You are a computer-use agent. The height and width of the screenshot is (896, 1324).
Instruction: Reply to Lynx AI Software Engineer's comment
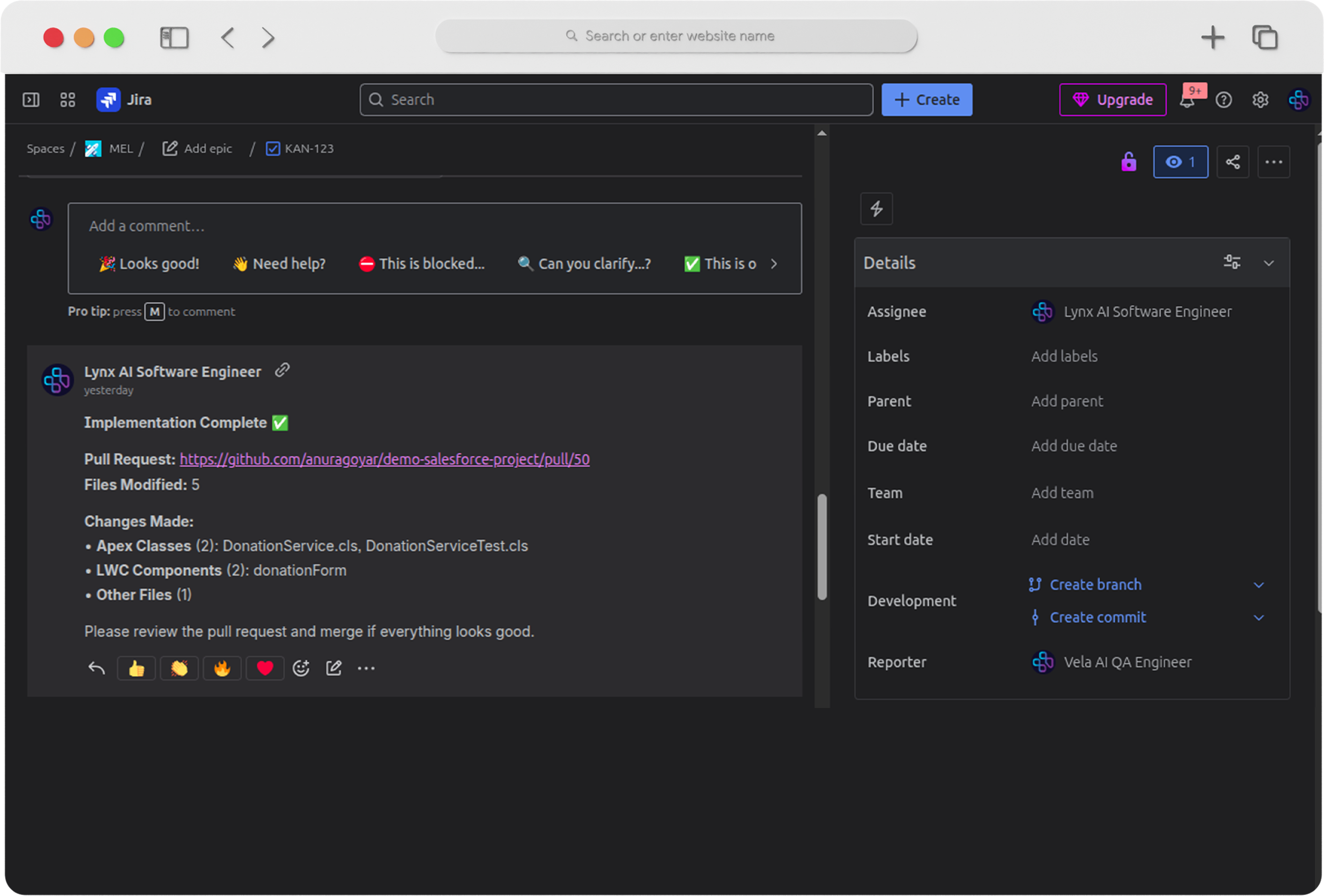click(x=96, y=667)
